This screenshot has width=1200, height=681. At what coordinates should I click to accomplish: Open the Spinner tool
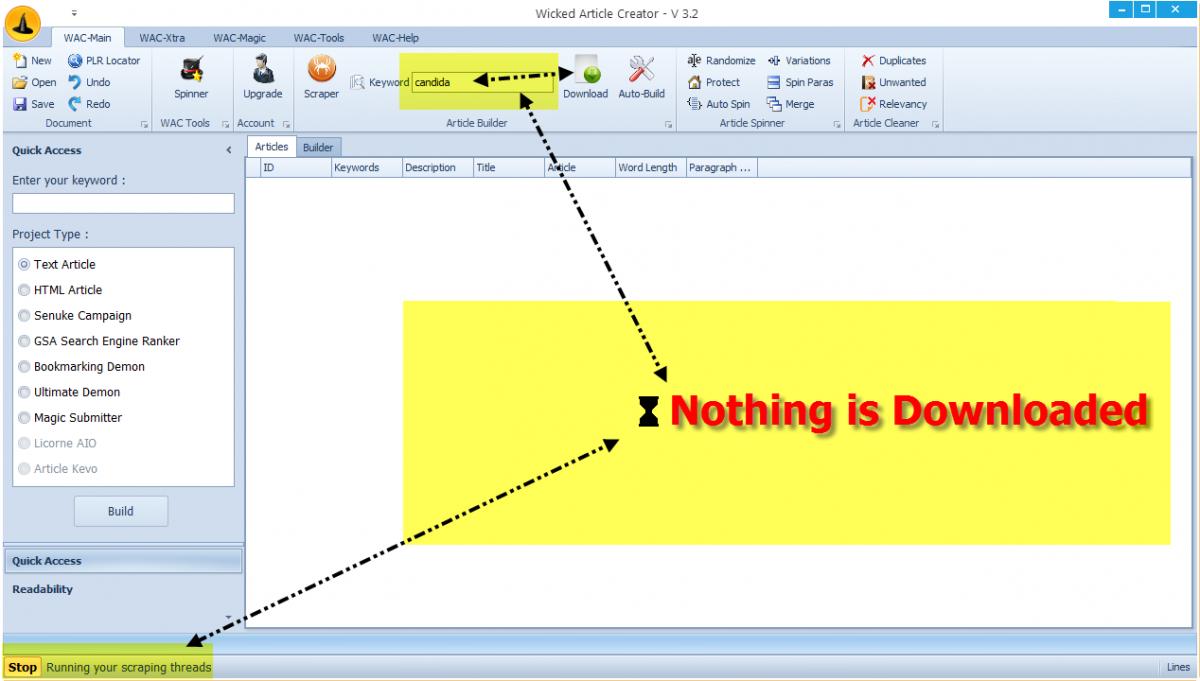[x=191, y=78]
